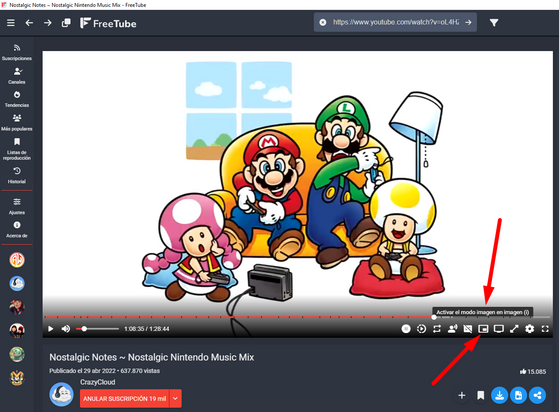Screen dimensions: 559x412
Task: Open fifth subscribed channel avatar in sidebar
Action: [x=17, y=354]
